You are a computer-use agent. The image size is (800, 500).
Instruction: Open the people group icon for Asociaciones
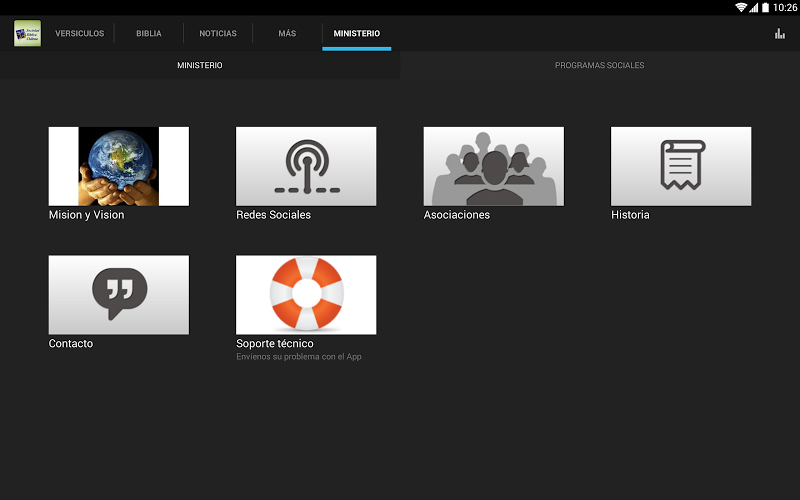pos(493,166)
